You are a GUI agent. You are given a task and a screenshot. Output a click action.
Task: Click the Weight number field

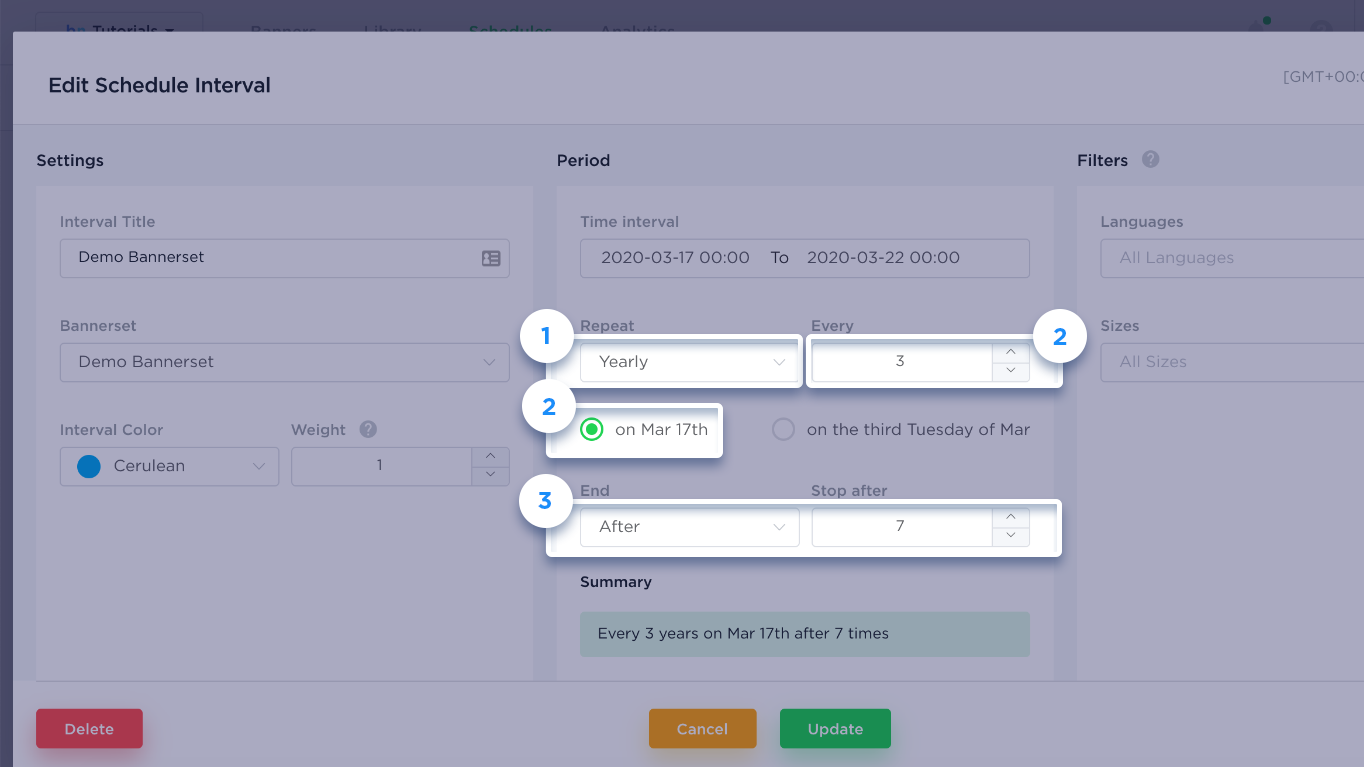coord(381,466)
